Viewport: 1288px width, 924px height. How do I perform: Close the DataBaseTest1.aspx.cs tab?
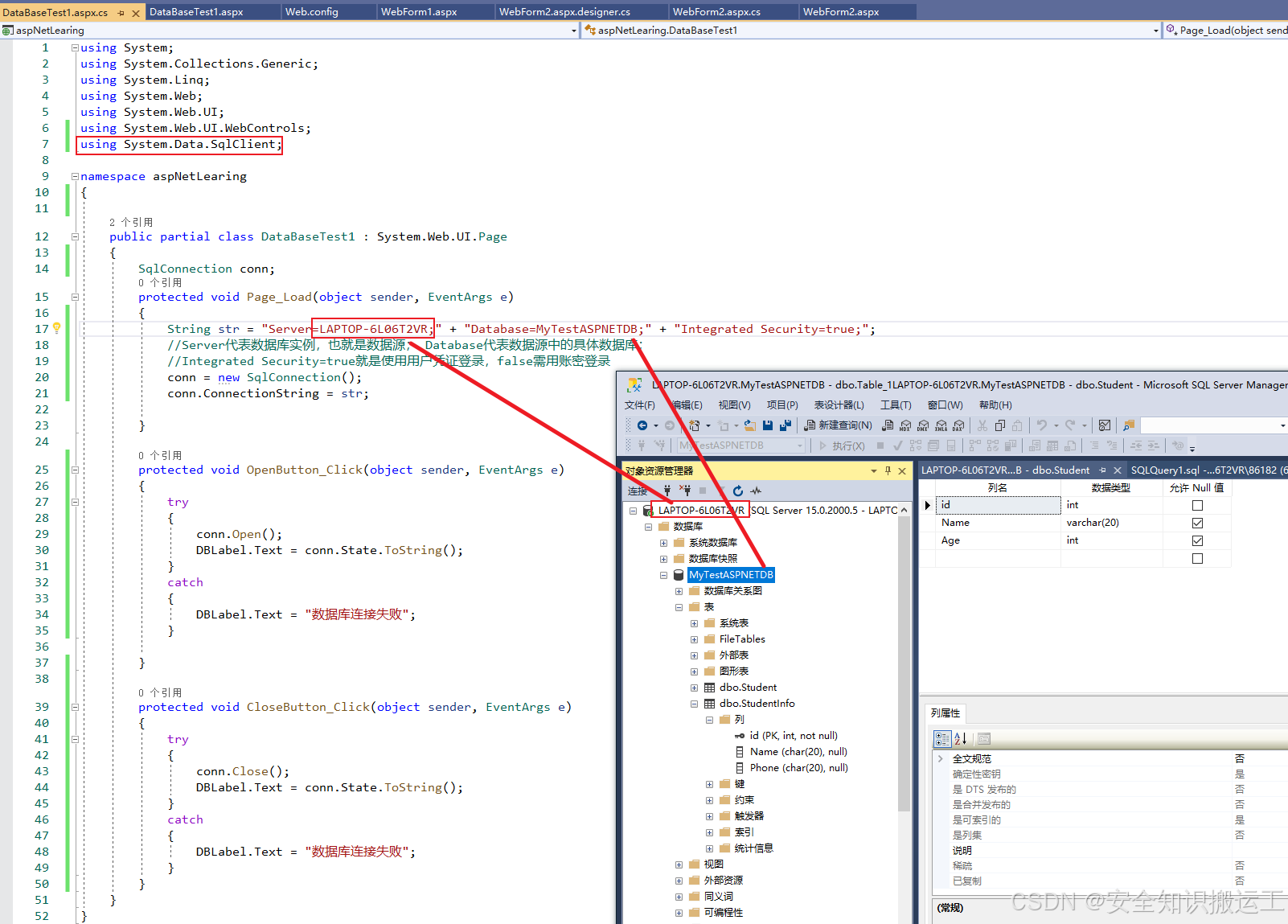tap(135, 13)
